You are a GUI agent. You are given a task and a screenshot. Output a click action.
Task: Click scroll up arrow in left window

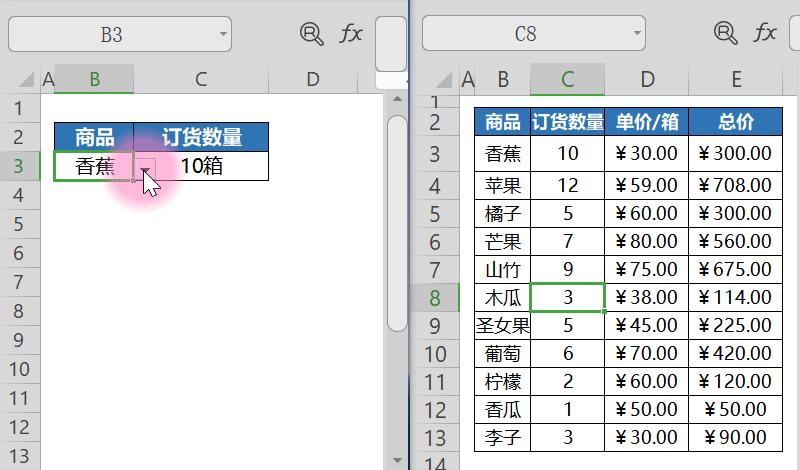pyautogui.click(x=397, y=99)
